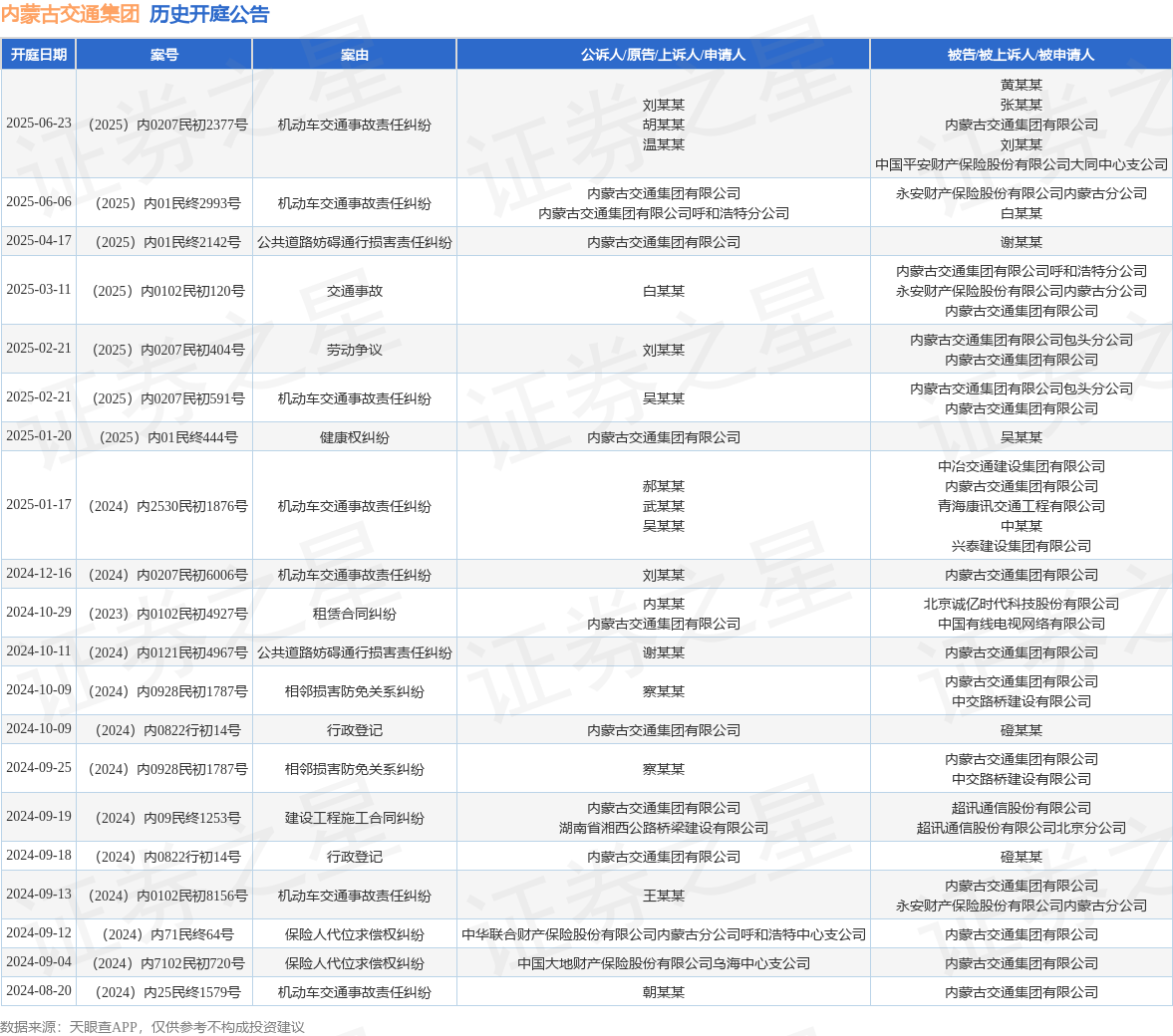This screenshot has width=1173, height=1036.
Task: Click the date 2024-09-25
Action: (39, 767)
